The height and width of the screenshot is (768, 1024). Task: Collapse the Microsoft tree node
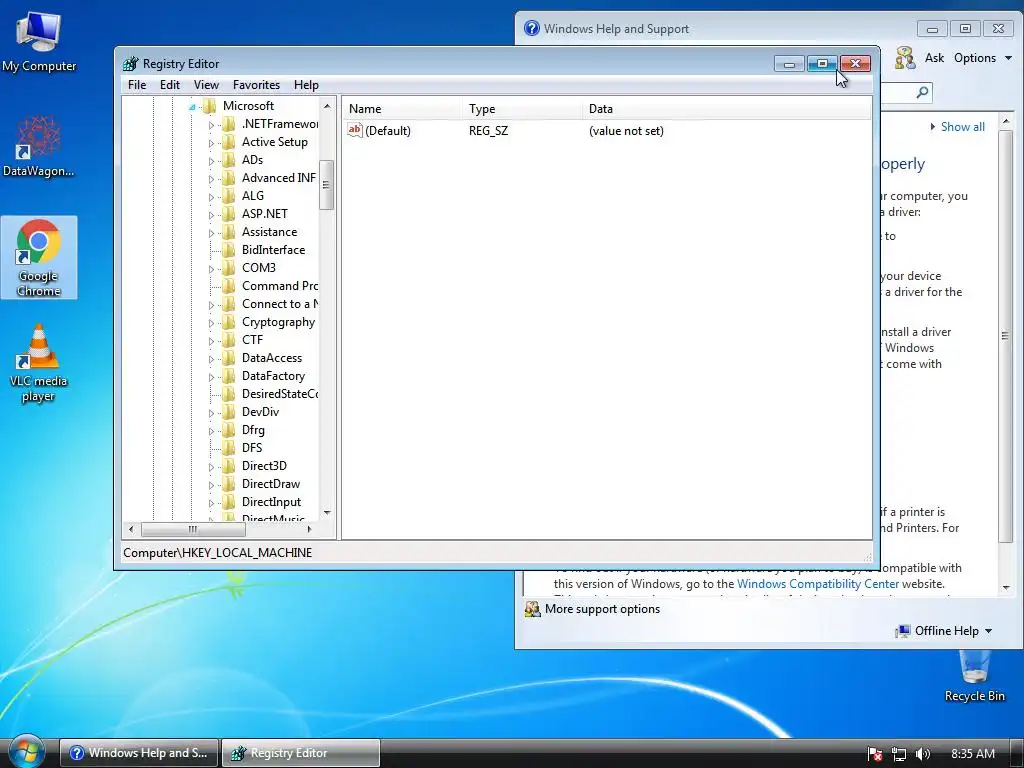click(192, 106)
